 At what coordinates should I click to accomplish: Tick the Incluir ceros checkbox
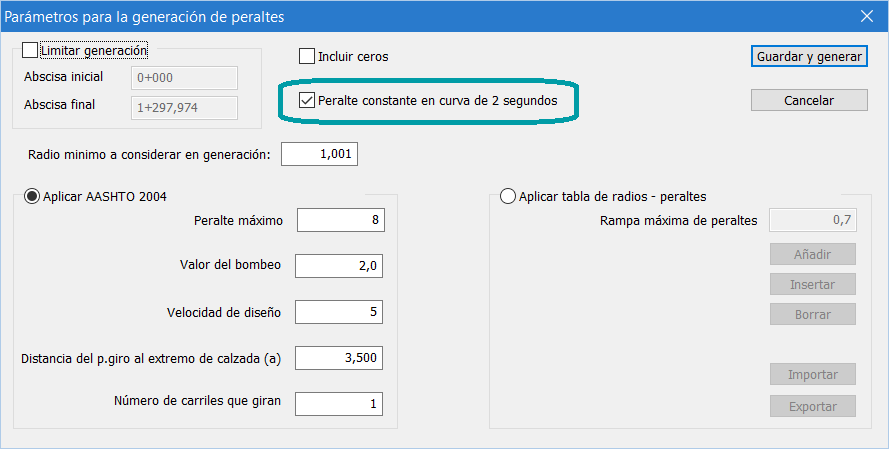307,57
